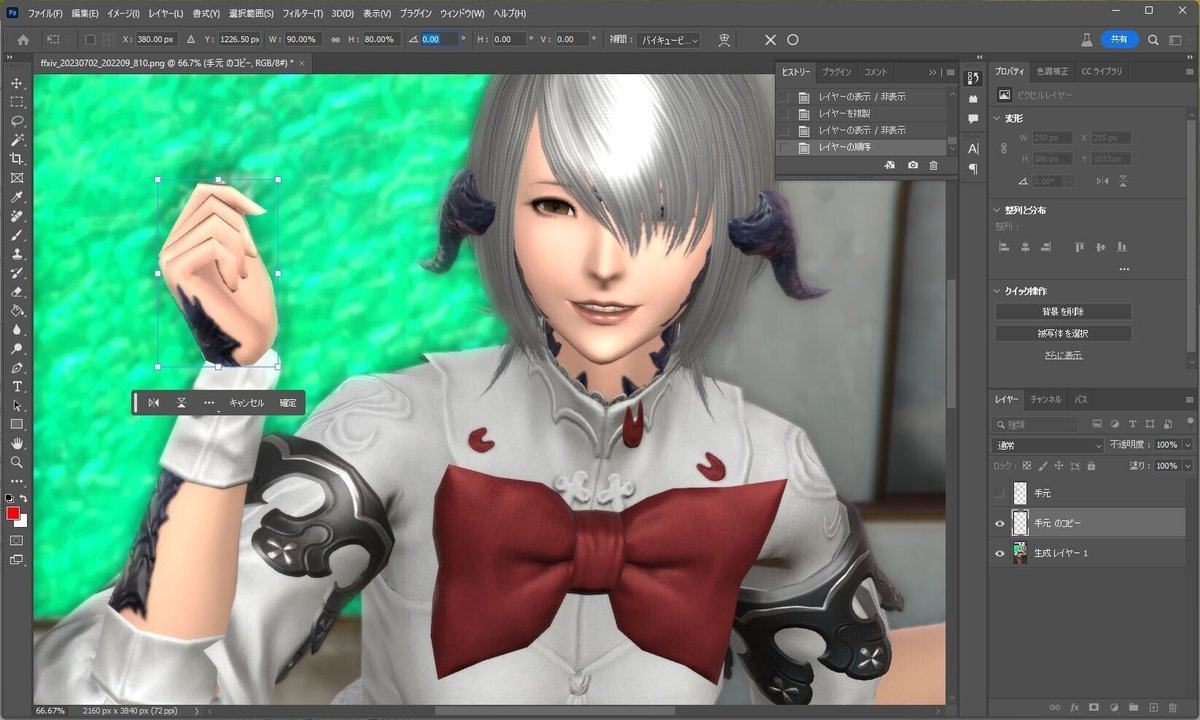
Task: Select the Spot Healing Brush tool
Action: click(x=17, y=216)
